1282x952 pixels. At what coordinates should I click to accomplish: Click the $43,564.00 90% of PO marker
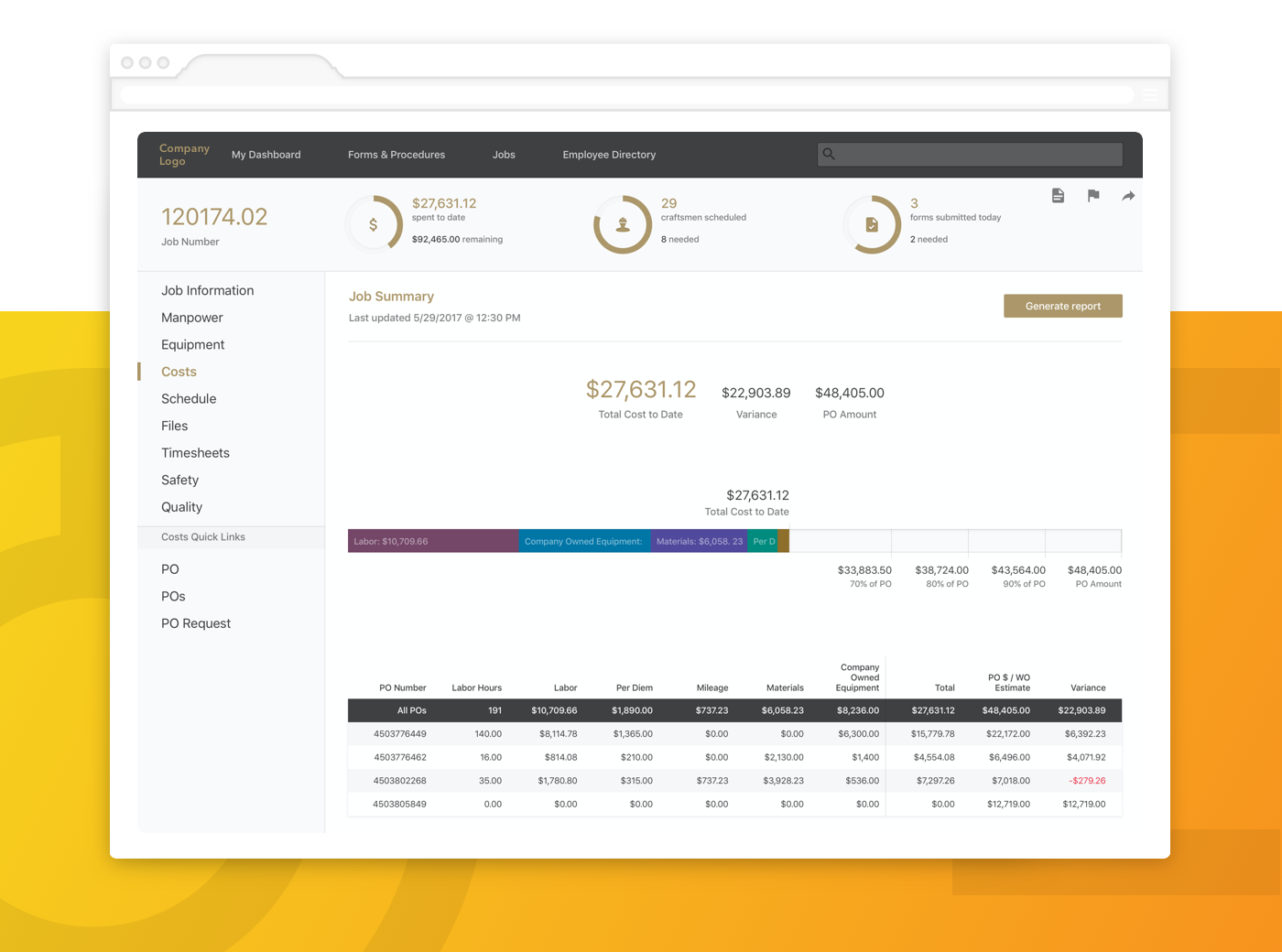1018,576
